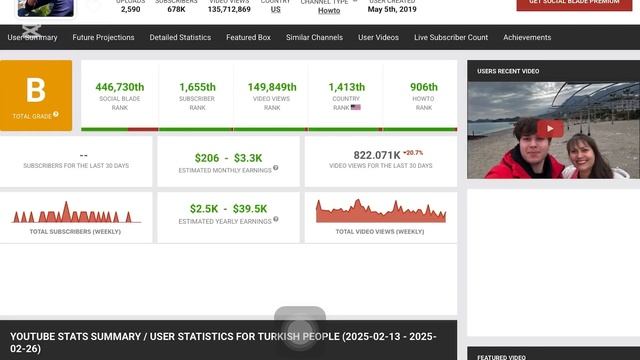Image resolution: width=640 pixels, height=360 pixels.
Task: Open the Future Projections tab
Action: click(x=103, y=37)
